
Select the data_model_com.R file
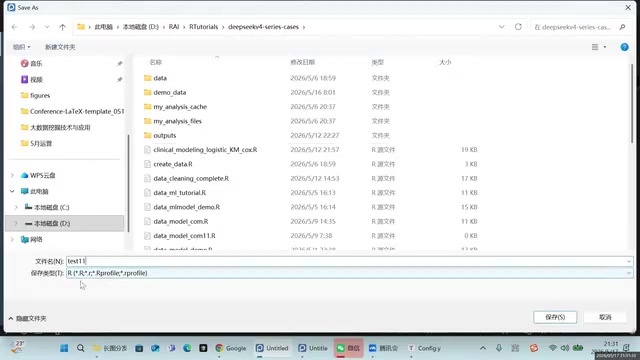point(181,221)
